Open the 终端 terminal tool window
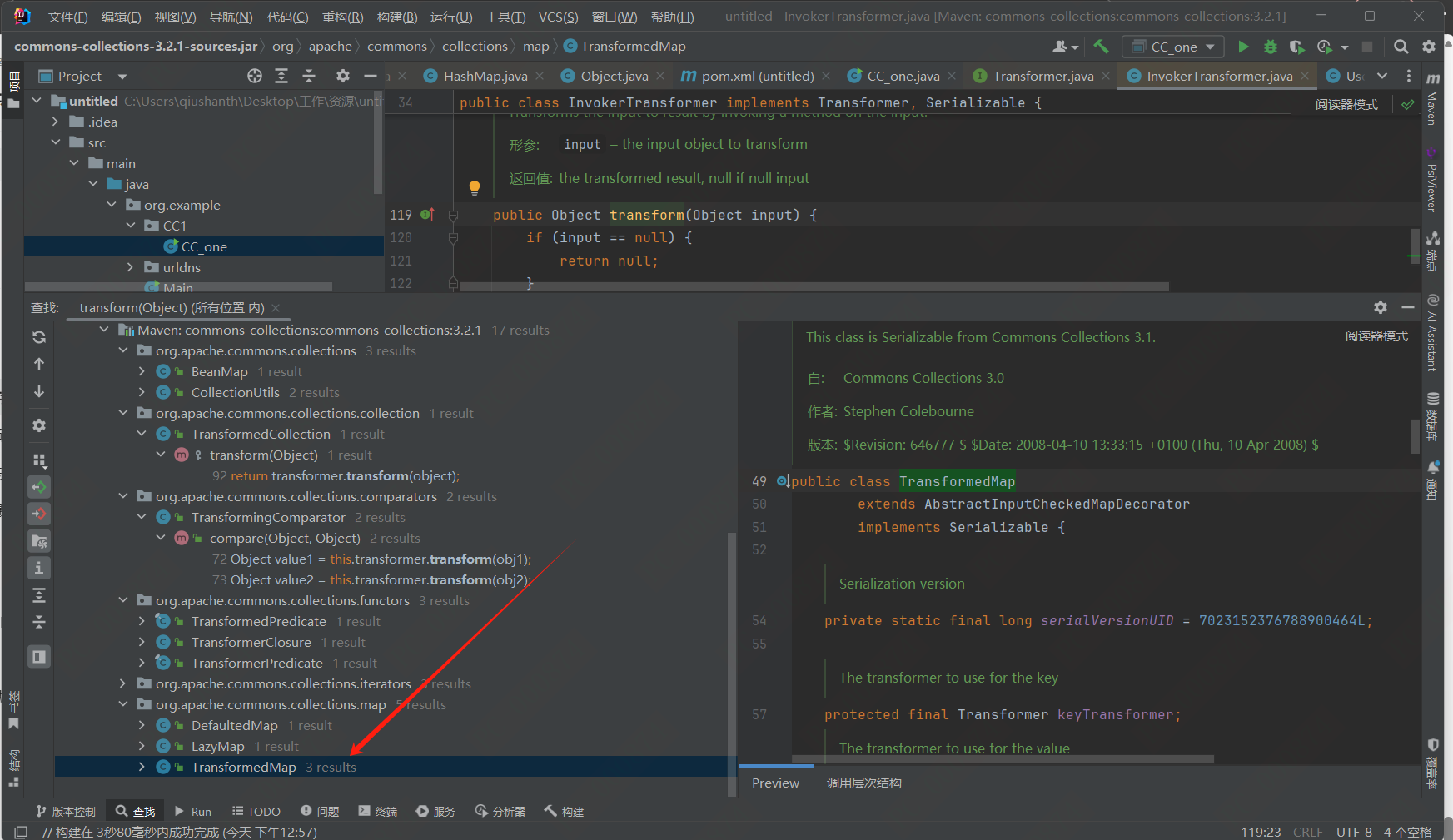The height and width of the screenshot is (840, 1453). pos(377,811)
